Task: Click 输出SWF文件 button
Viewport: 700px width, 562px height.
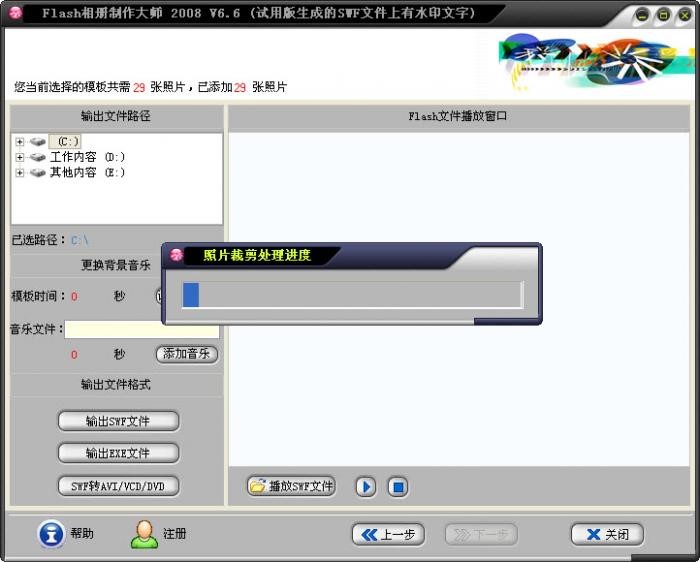Action: [x=118, y=421]
